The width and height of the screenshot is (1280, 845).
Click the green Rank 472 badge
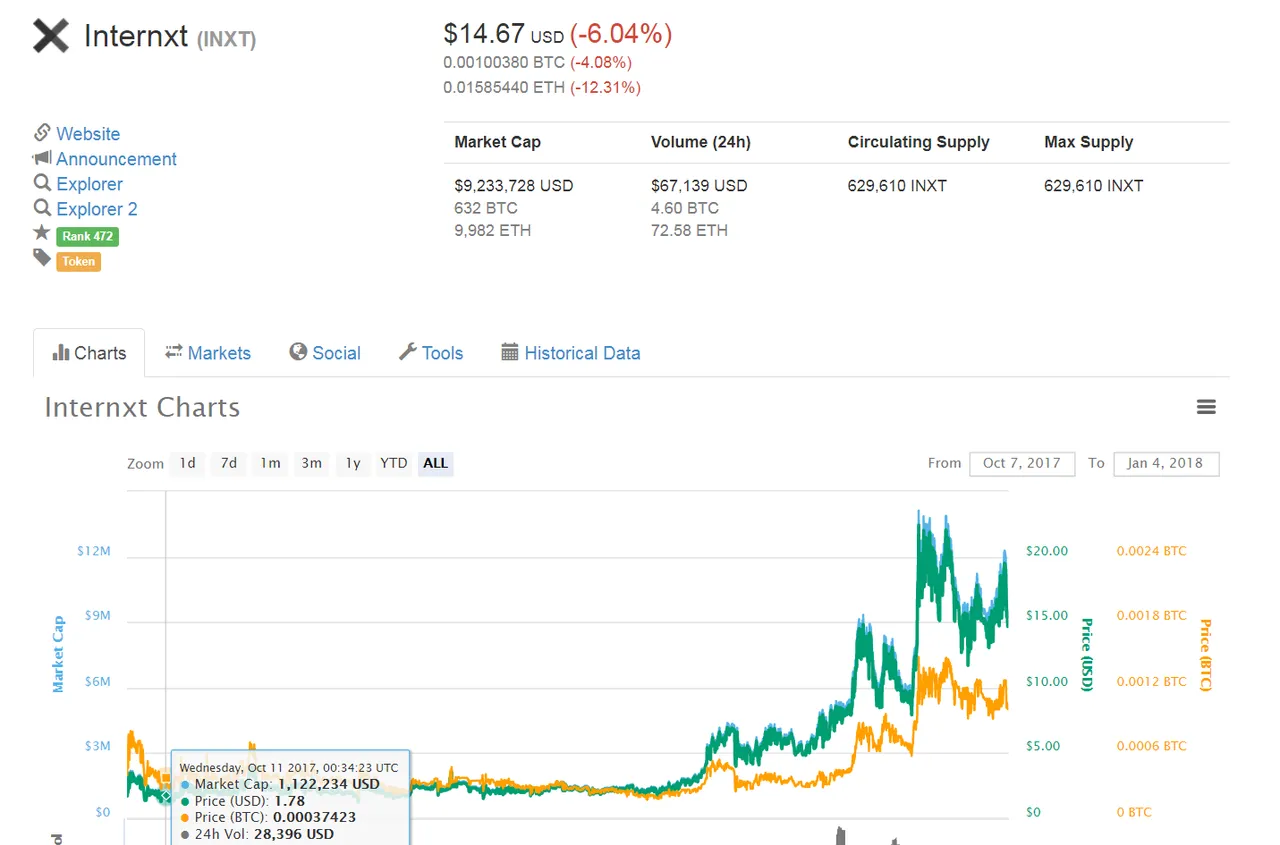88,237
